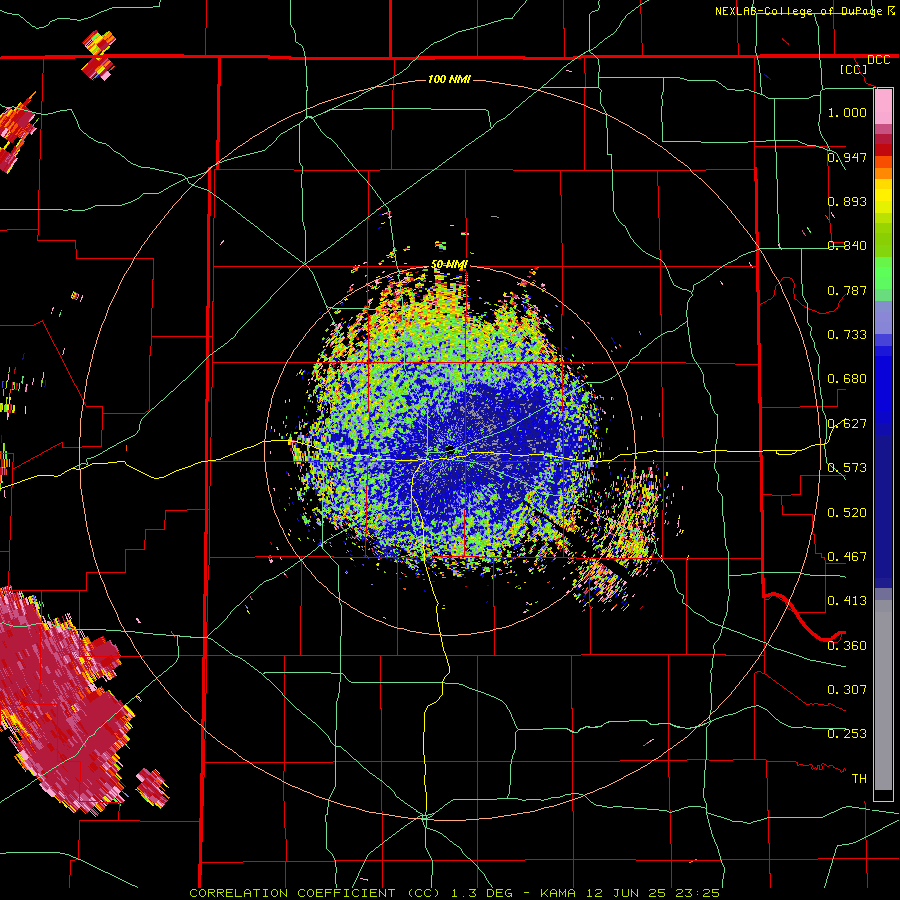The width and height of the screenshot is (900, 900).
Task: Select the 0.520 scale value
Action: tap(847, 513)
